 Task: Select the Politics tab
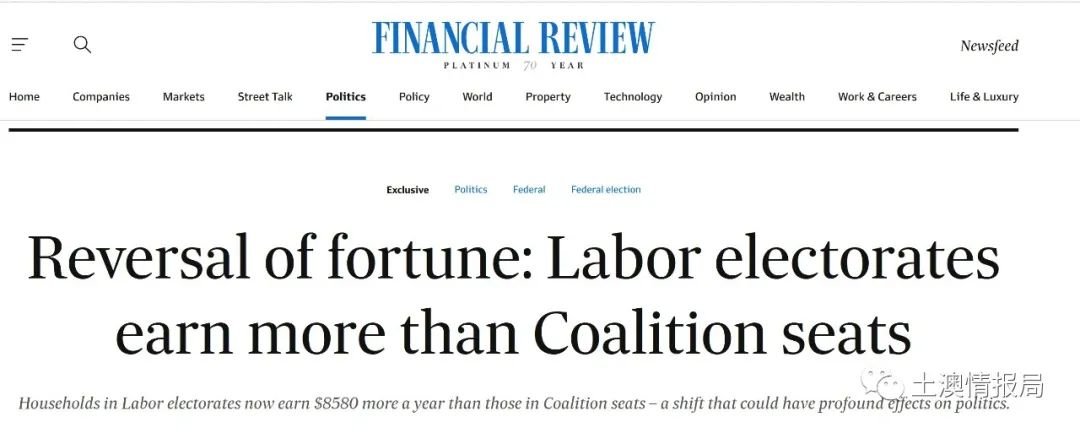[346, 97]
